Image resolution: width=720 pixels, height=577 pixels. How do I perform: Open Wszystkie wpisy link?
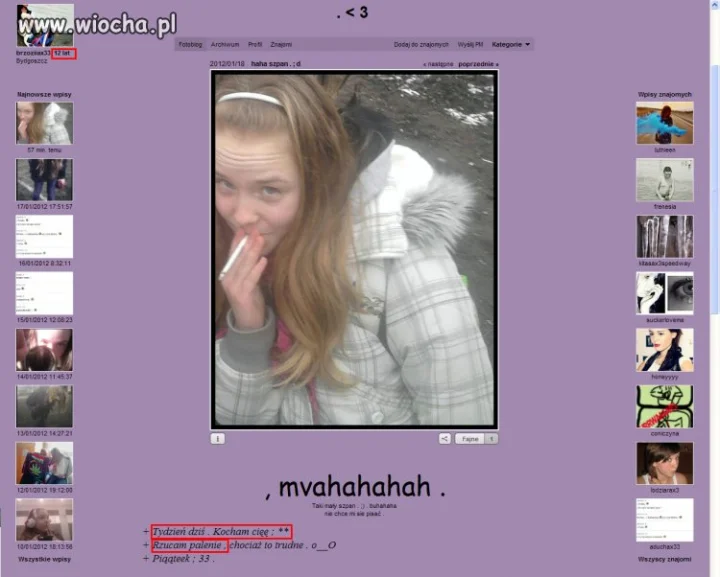[45, 559]
